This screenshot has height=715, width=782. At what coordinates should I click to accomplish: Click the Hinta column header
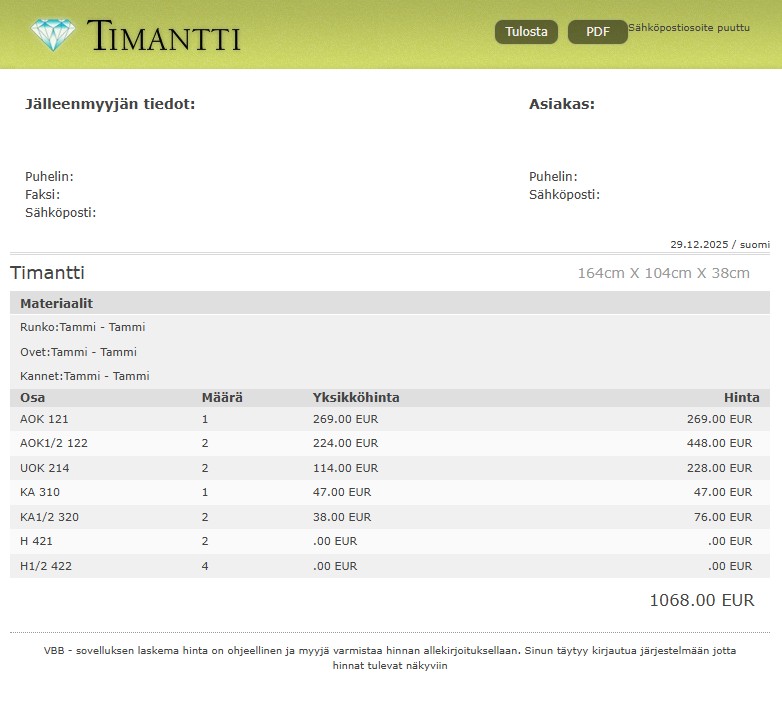(741, 397)
